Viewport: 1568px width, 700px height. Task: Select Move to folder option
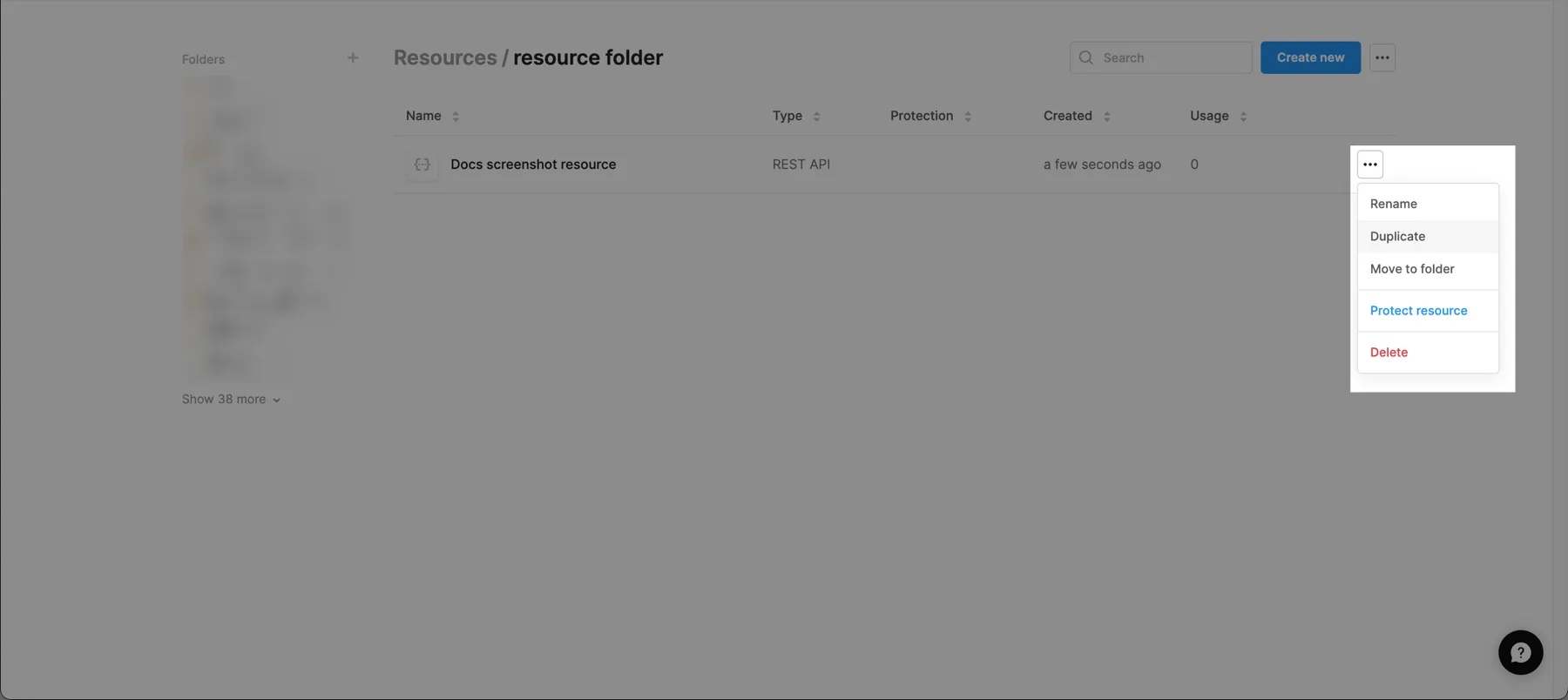click(x=1428, y=269)
